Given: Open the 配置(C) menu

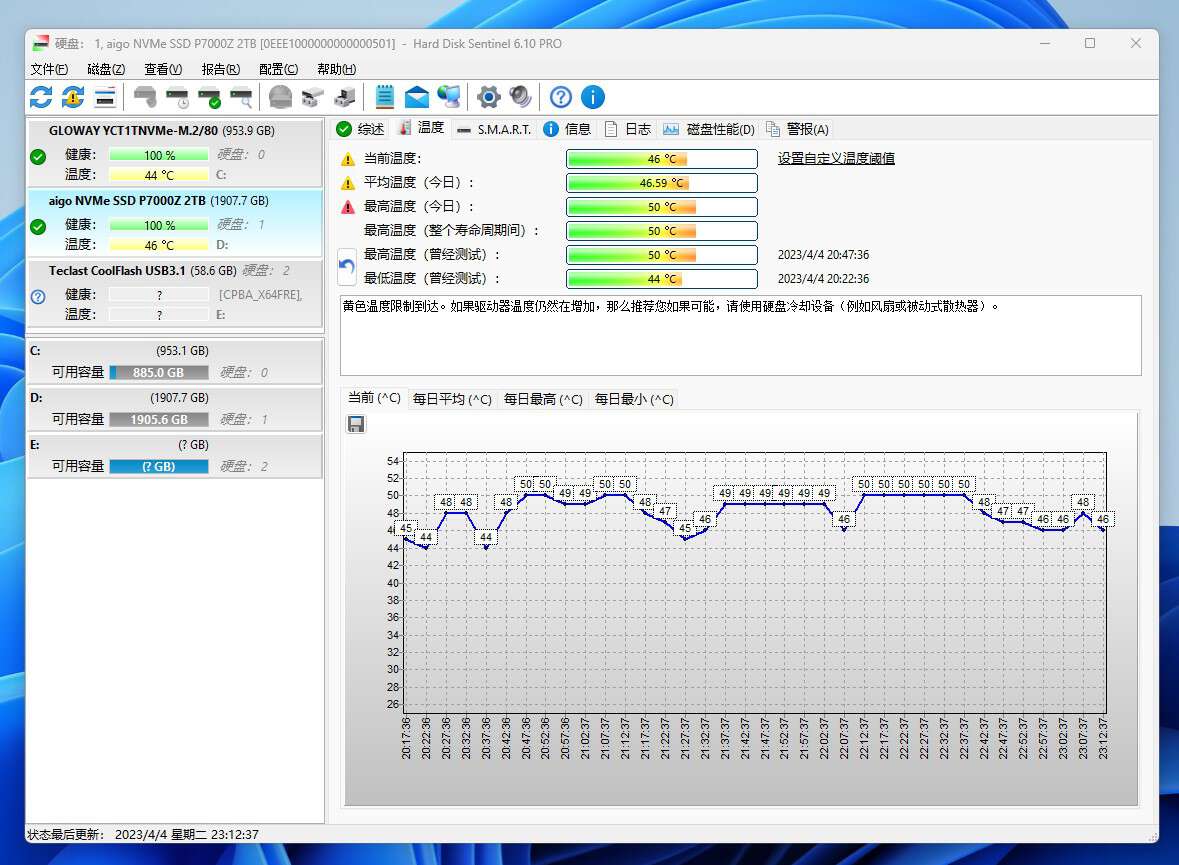Looking at the screenshot, I should [277, 69].
